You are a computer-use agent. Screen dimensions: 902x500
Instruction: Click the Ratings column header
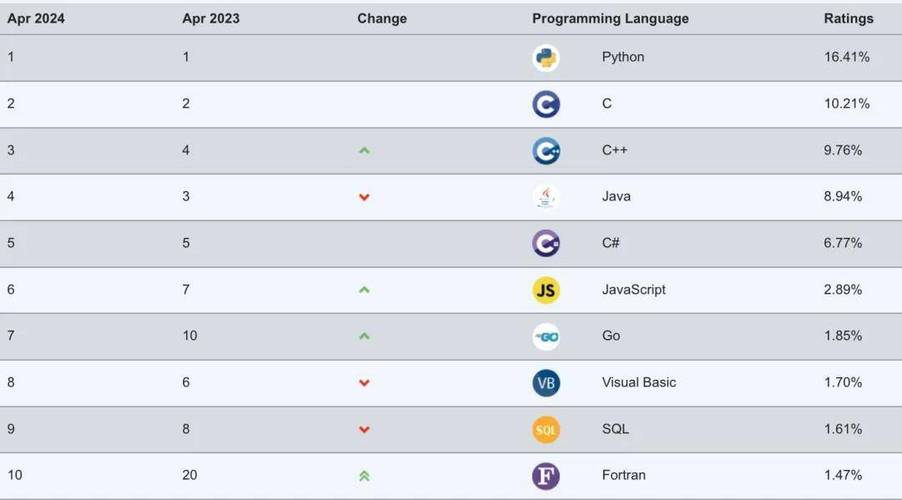tap(849, 18)
